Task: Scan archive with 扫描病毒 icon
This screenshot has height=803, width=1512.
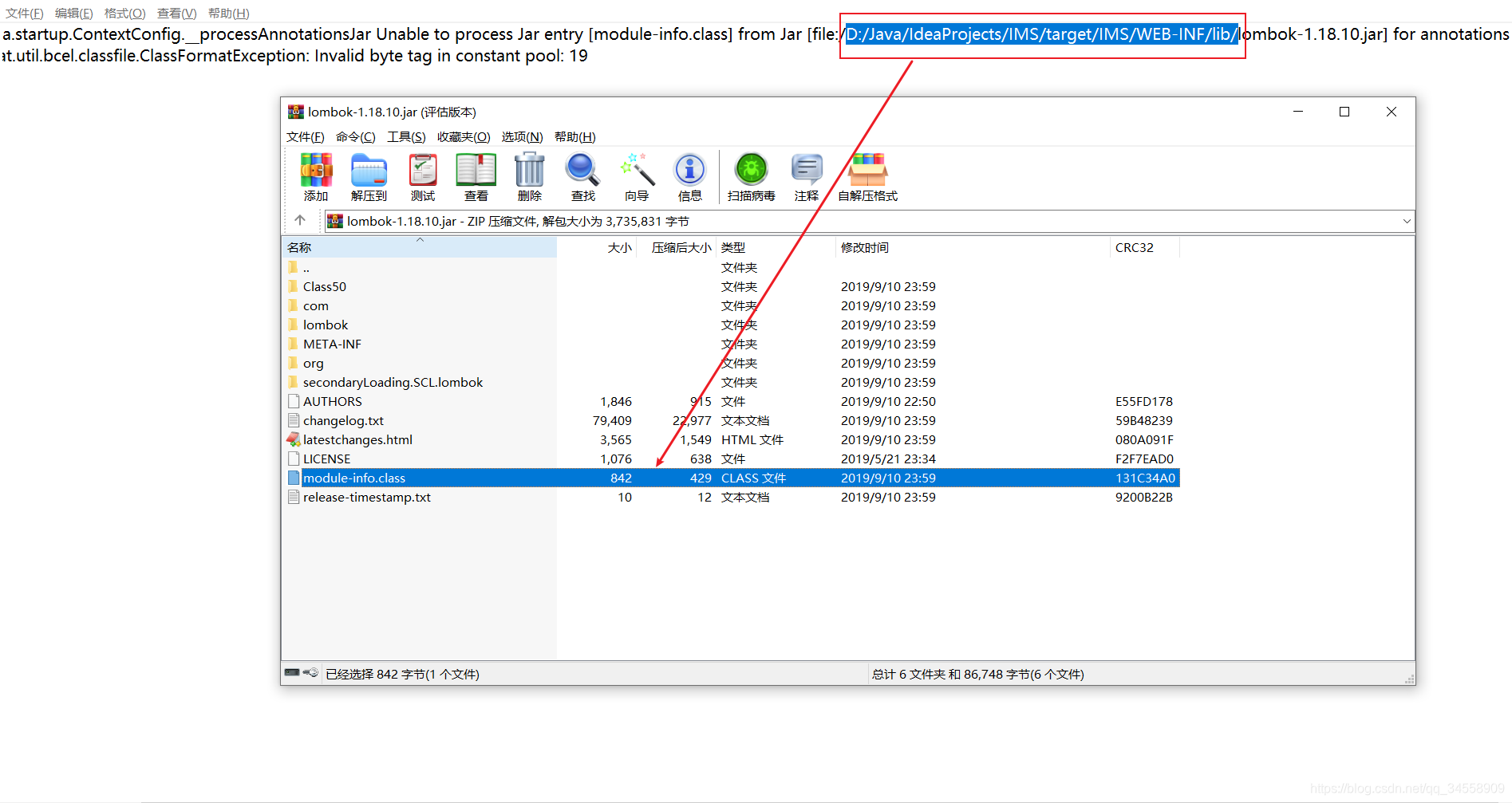Action: (x=750, y=177)
